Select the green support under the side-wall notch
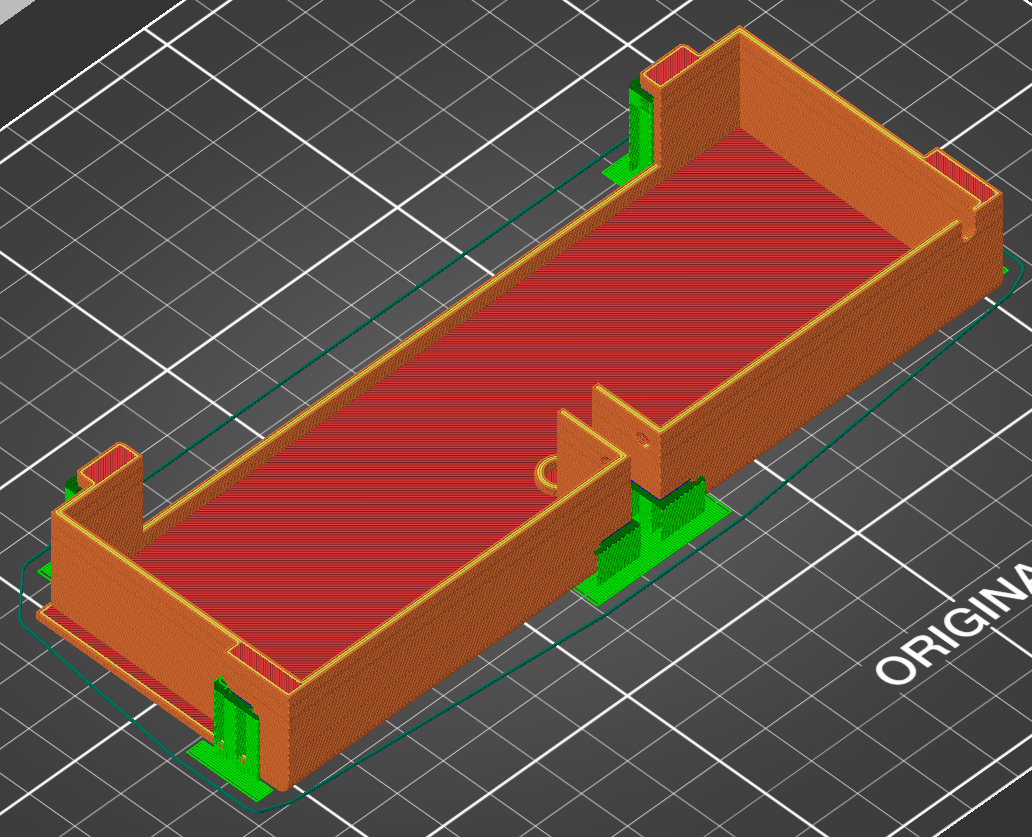The height and width of the screenshot is (837, 1032). (654, 540)
